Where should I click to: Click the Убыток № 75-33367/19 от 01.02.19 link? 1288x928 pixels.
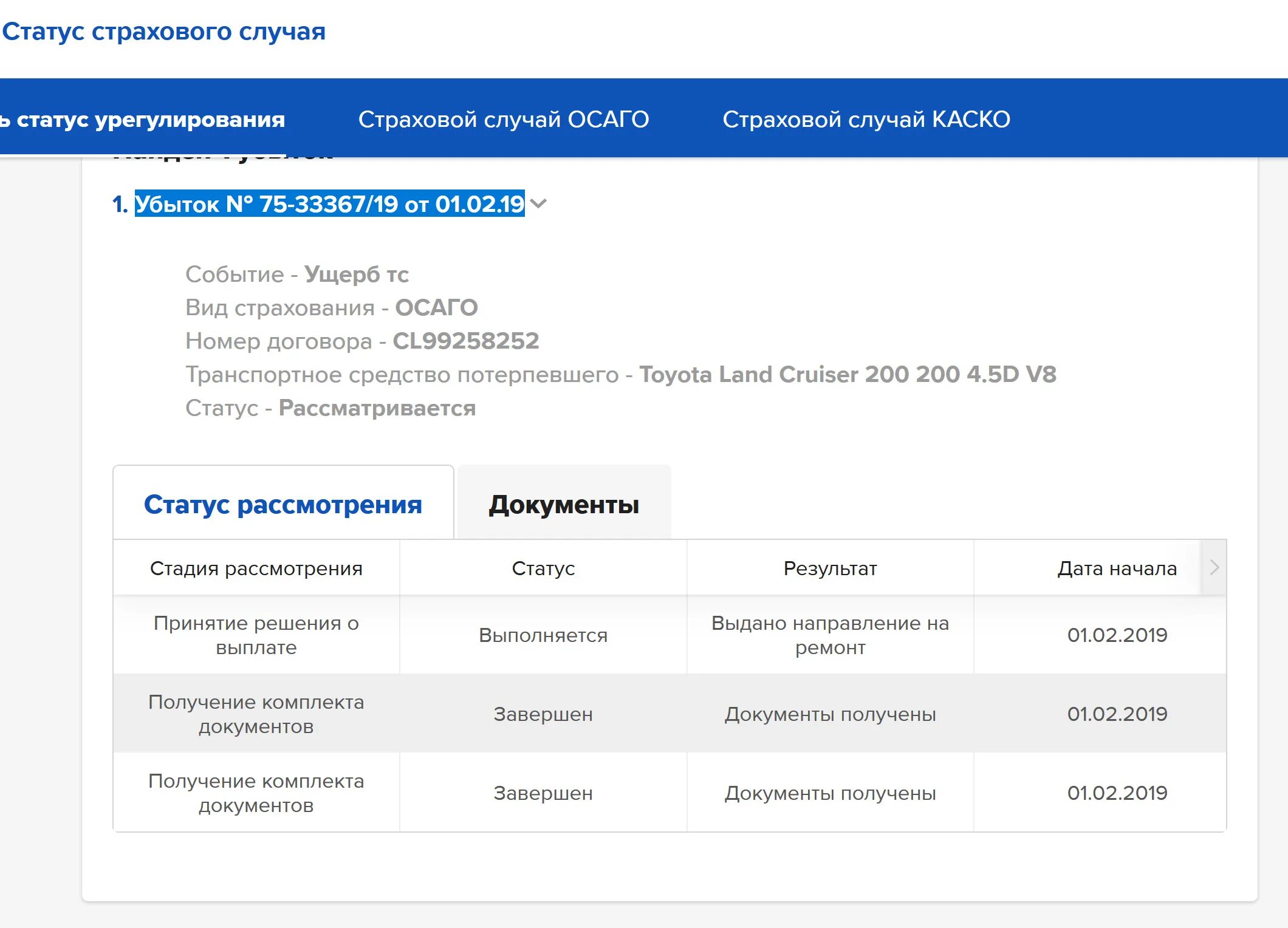pos(330,204)
